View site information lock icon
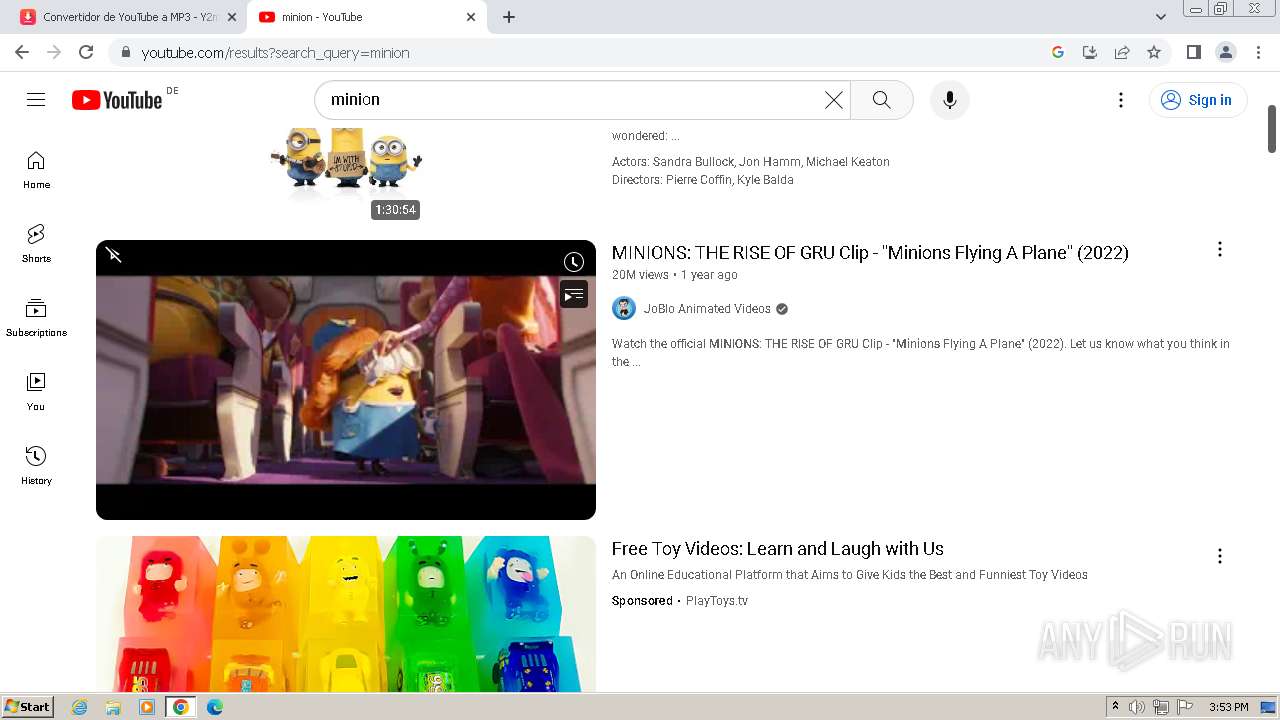The width and height of the screenshot is (1280, 720). (x=125, y=52)
